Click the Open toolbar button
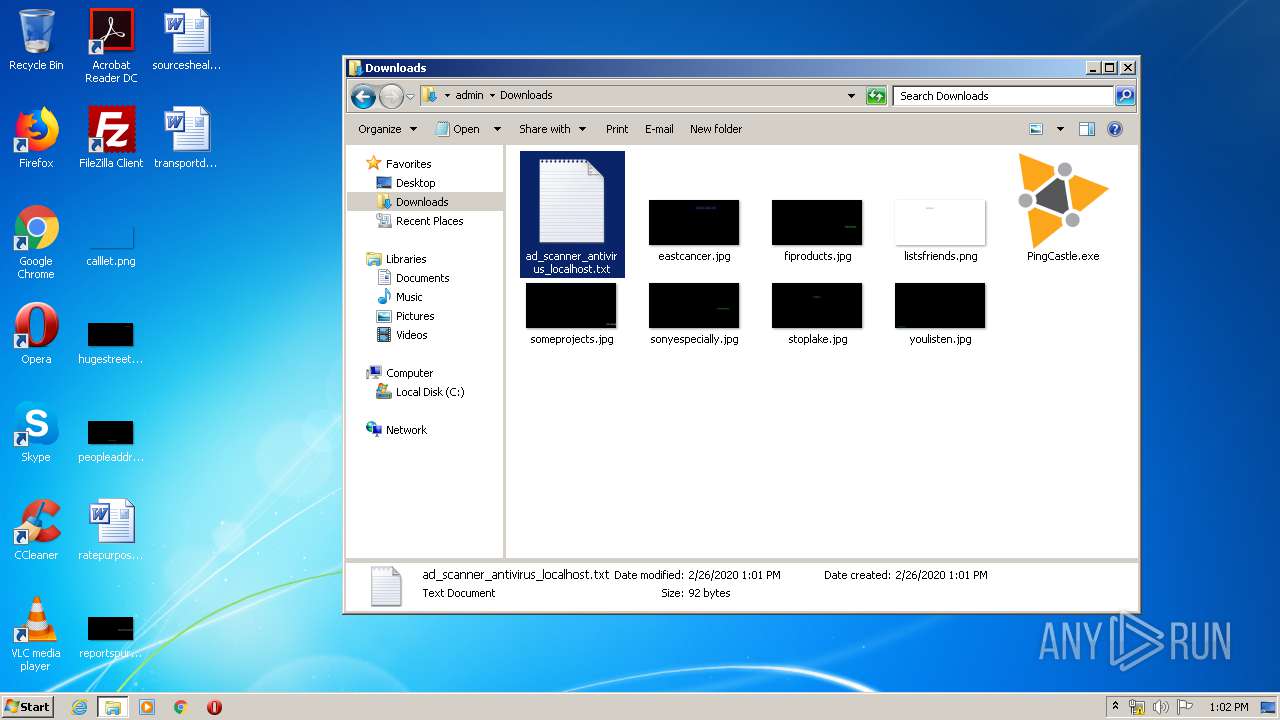Viewport: 1280px width, 720px height. tap(458, 129)
